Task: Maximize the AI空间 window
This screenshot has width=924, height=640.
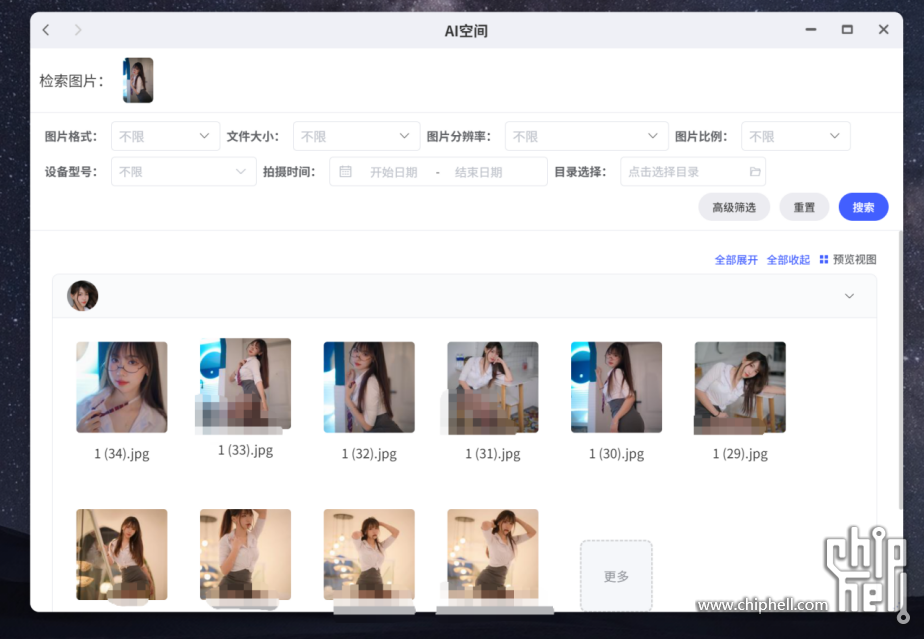Action: click(847, 30)
